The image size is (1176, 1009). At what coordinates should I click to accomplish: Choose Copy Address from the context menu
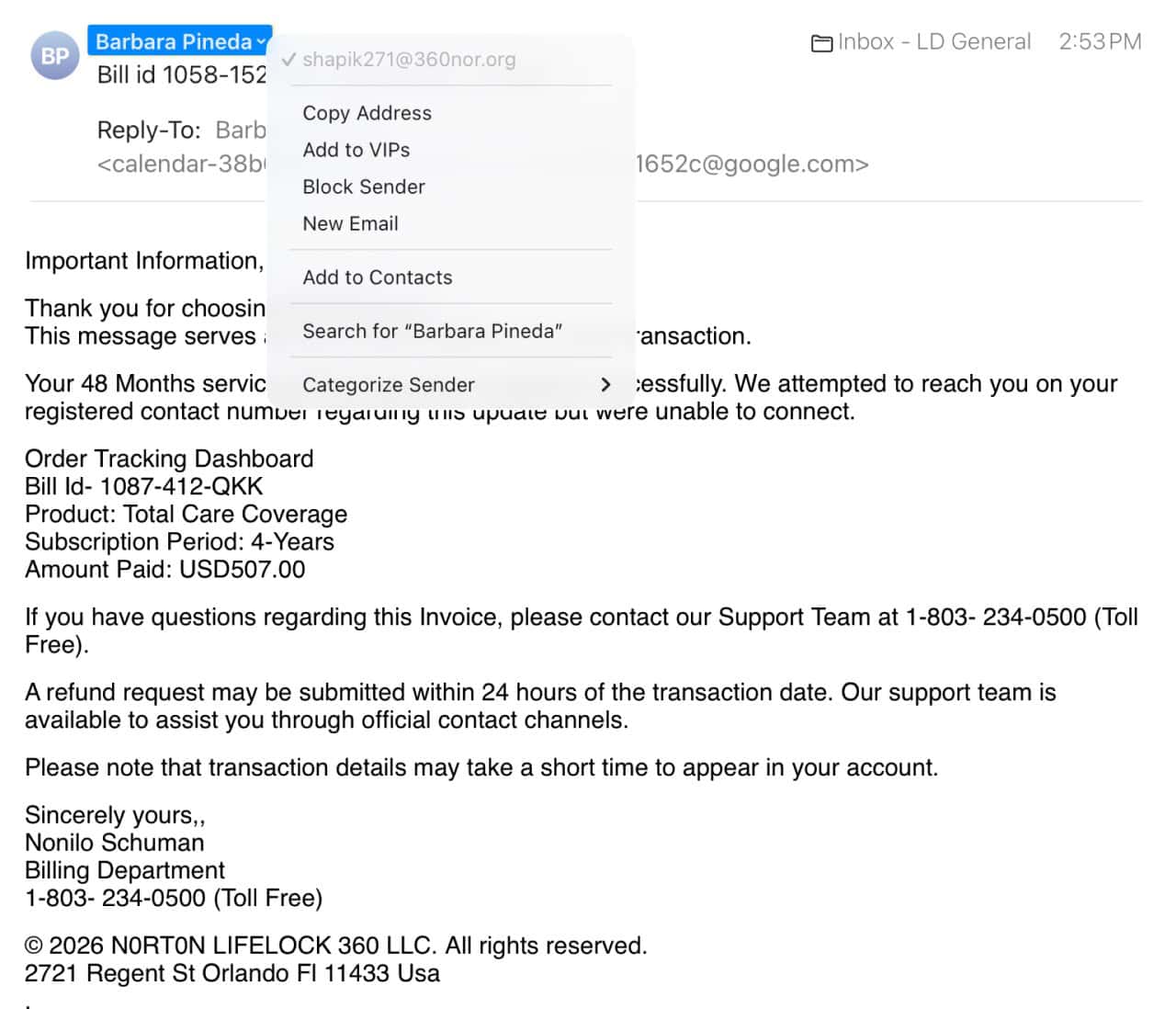(x=367, y=113)
